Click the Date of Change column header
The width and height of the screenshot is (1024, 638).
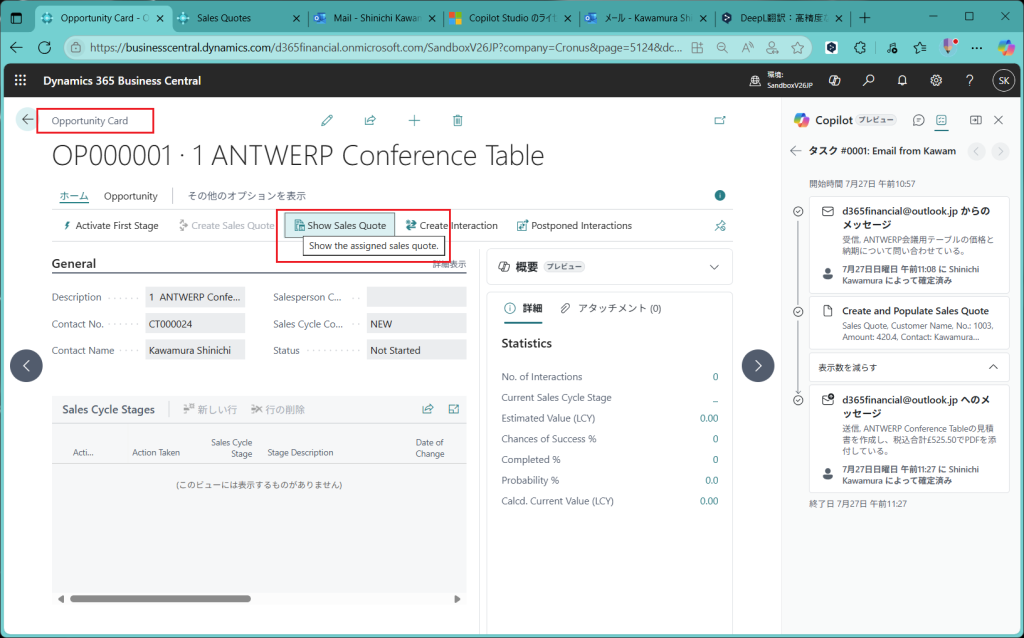coord(429,448)
